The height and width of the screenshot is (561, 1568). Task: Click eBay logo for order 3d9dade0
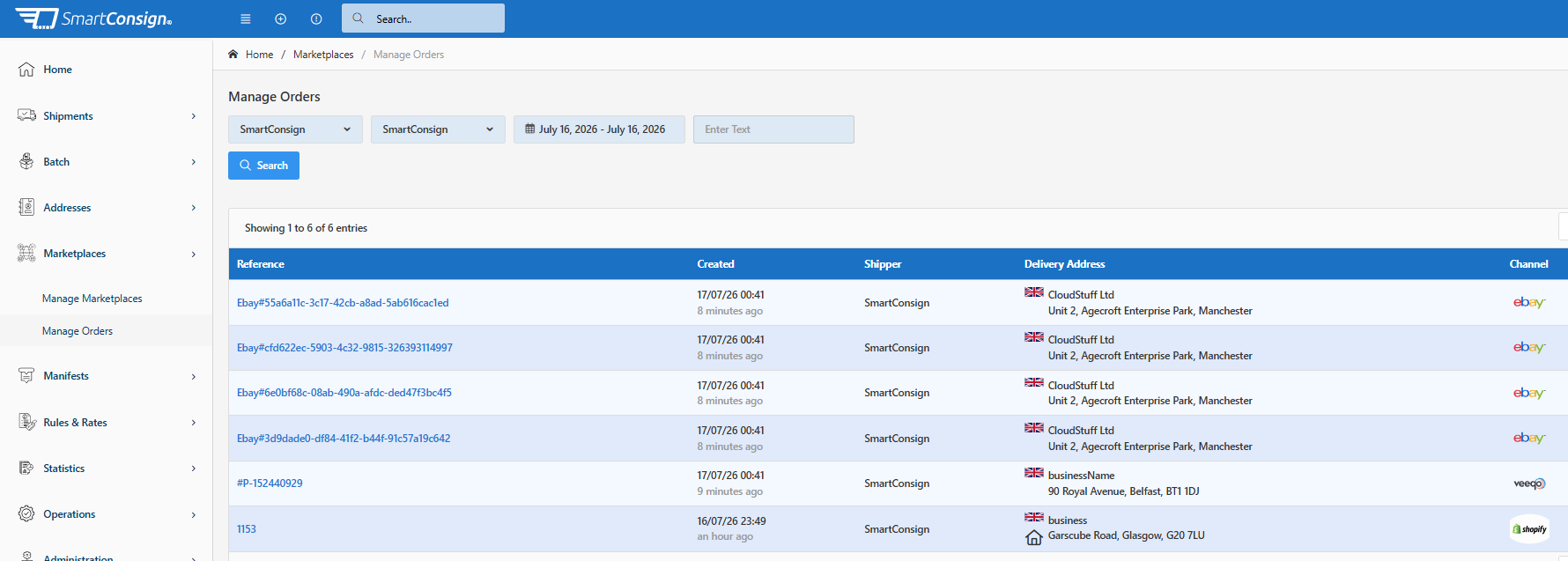pos(1529,438)
